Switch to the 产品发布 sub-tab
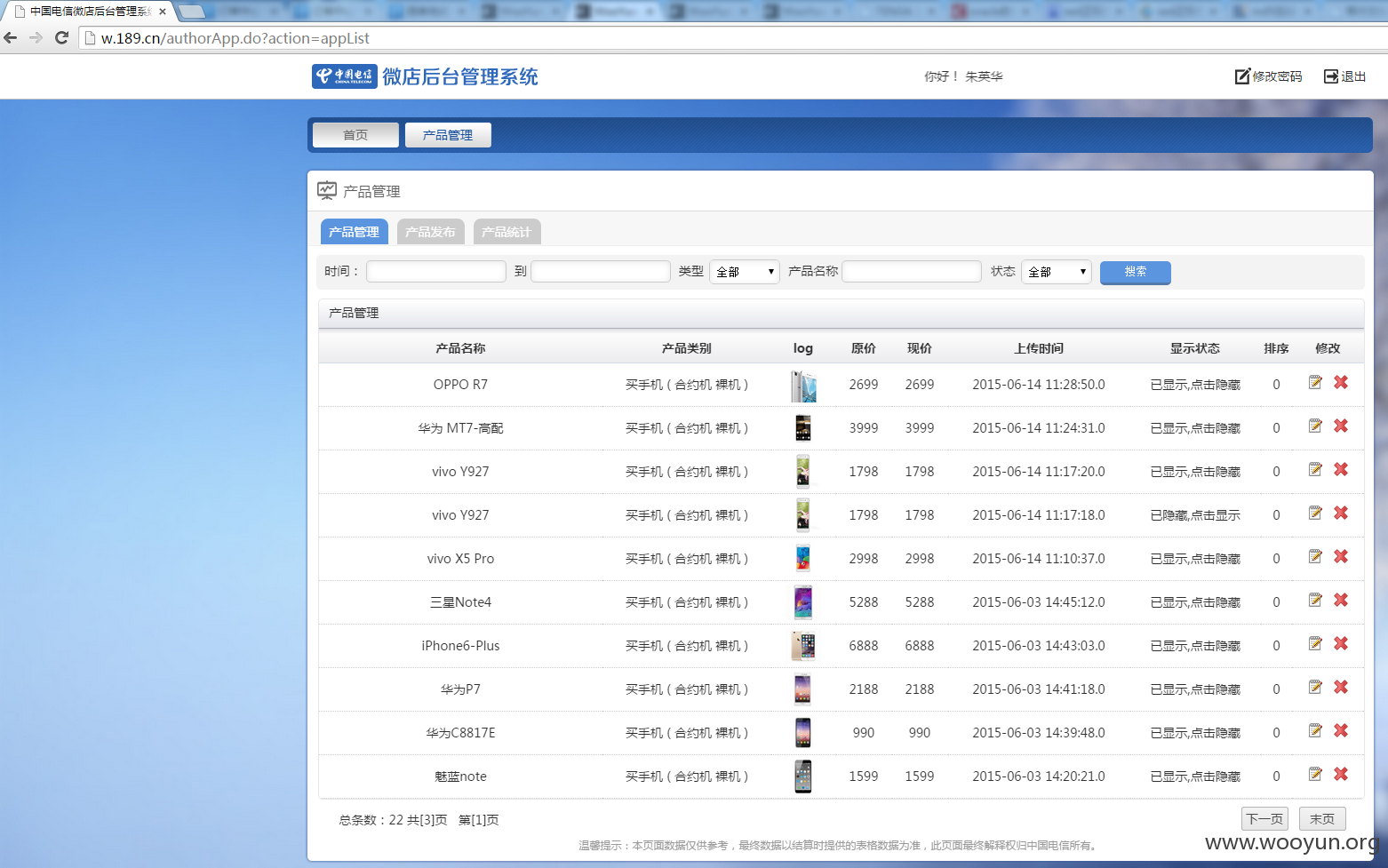 coord(430,232)
